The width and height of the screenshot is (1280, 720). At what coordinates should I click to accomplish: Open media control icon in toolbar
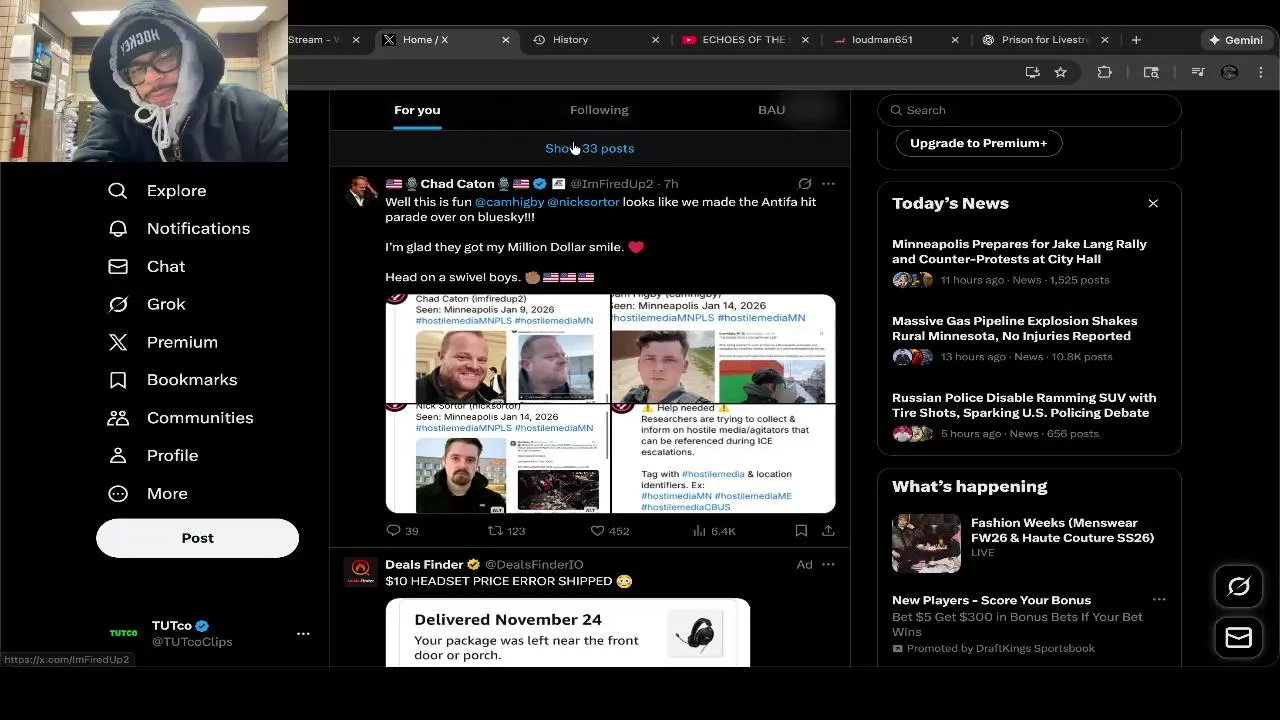pos(1197,72)
